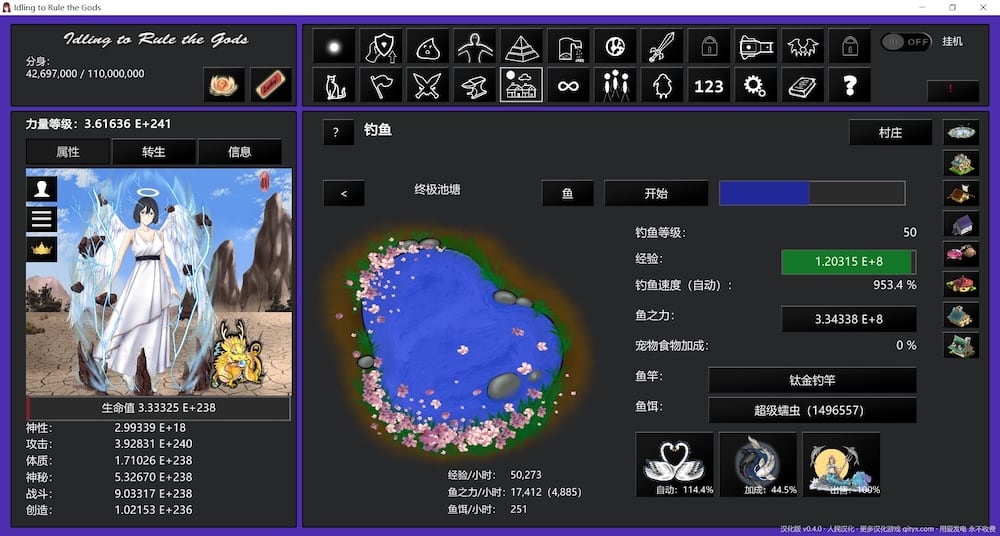Open the cat pets menu icon

334,85
